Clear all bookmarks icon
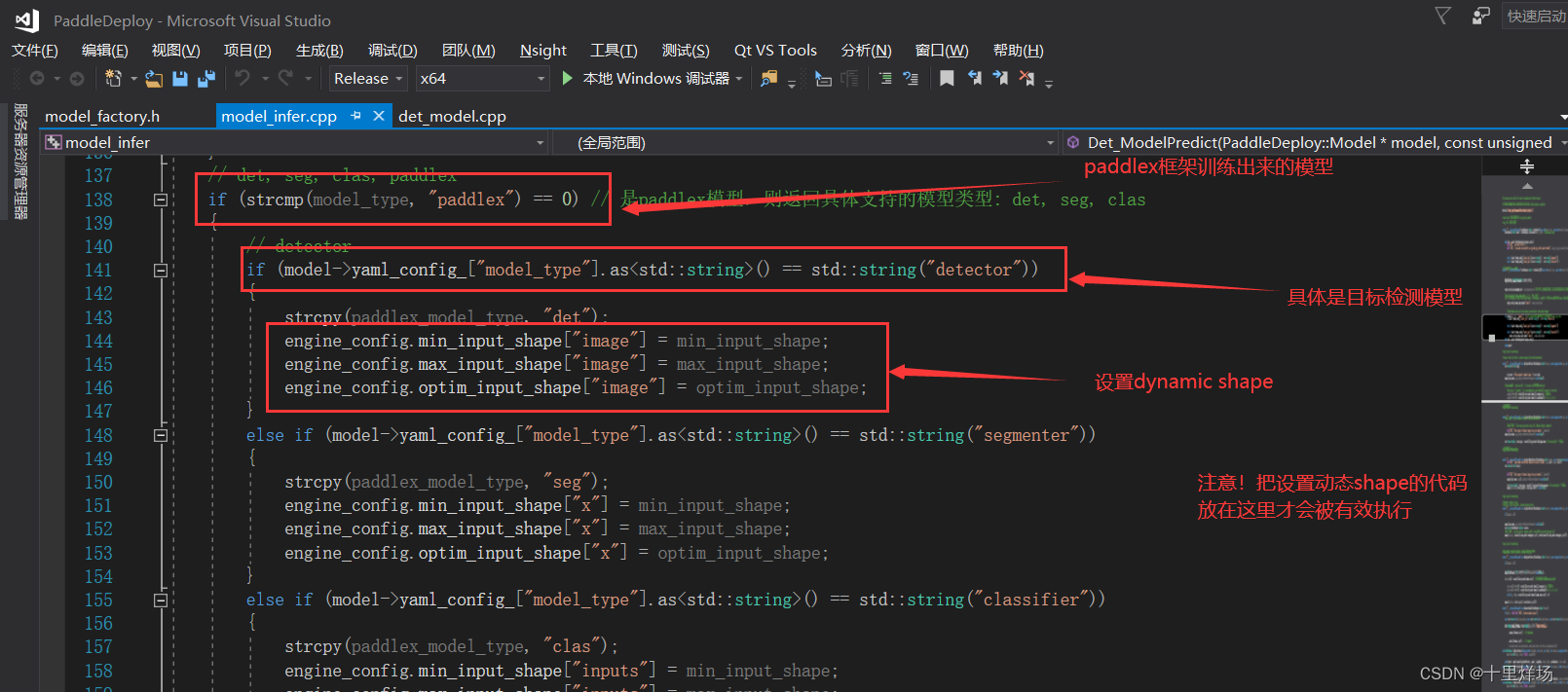Screen dimensions: 1568x692 pyautogui.click(x=1027, y=78)
